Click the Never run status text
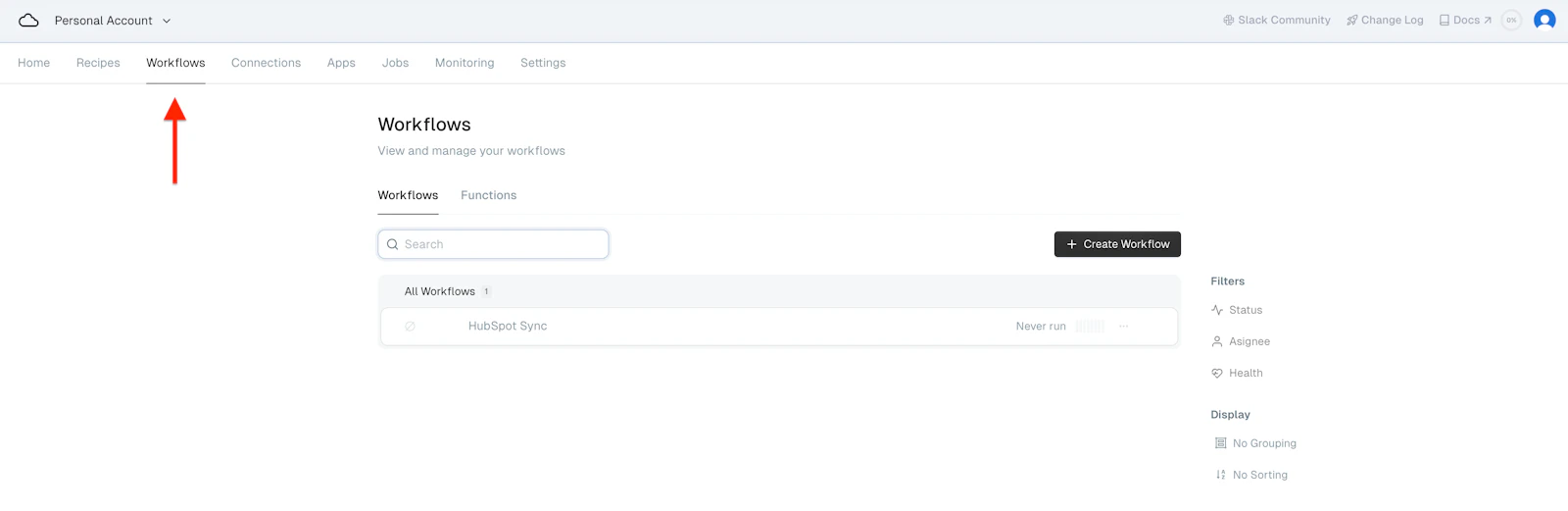This screenshot has width=1568, height=511. click(1041, 327)
